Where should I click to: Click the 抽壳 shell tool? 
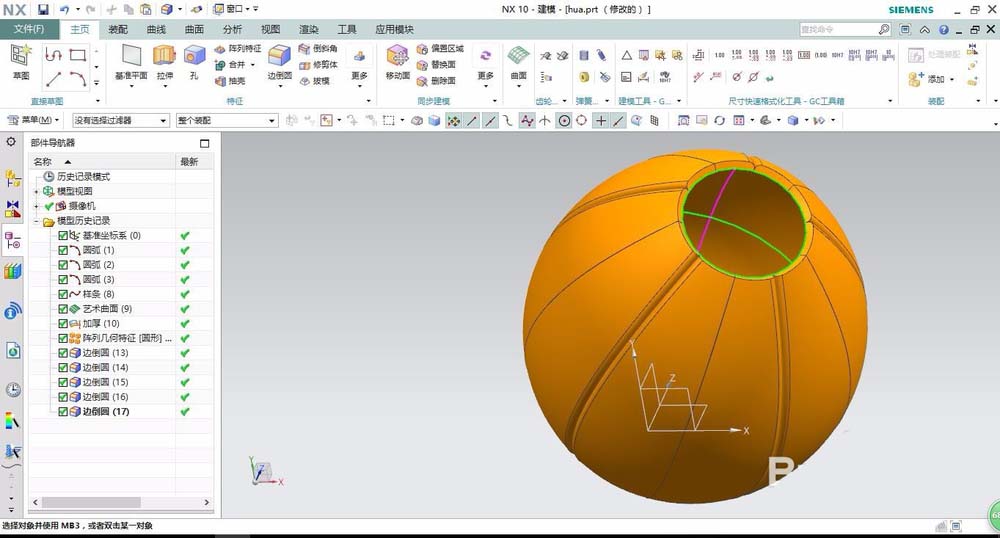[x=230, y=81]
